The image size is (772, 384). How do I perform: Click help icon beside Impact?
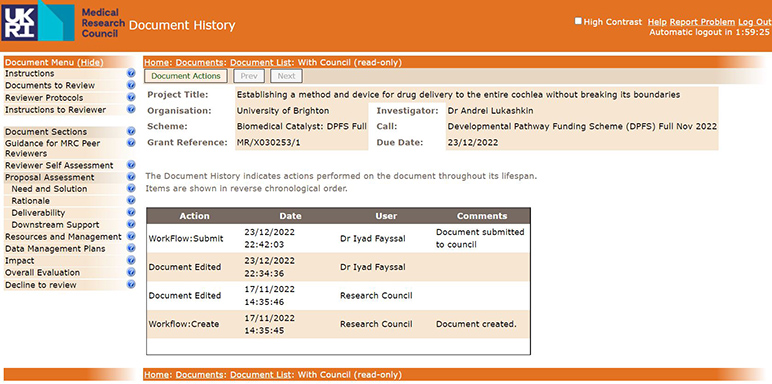click(131, 260)
